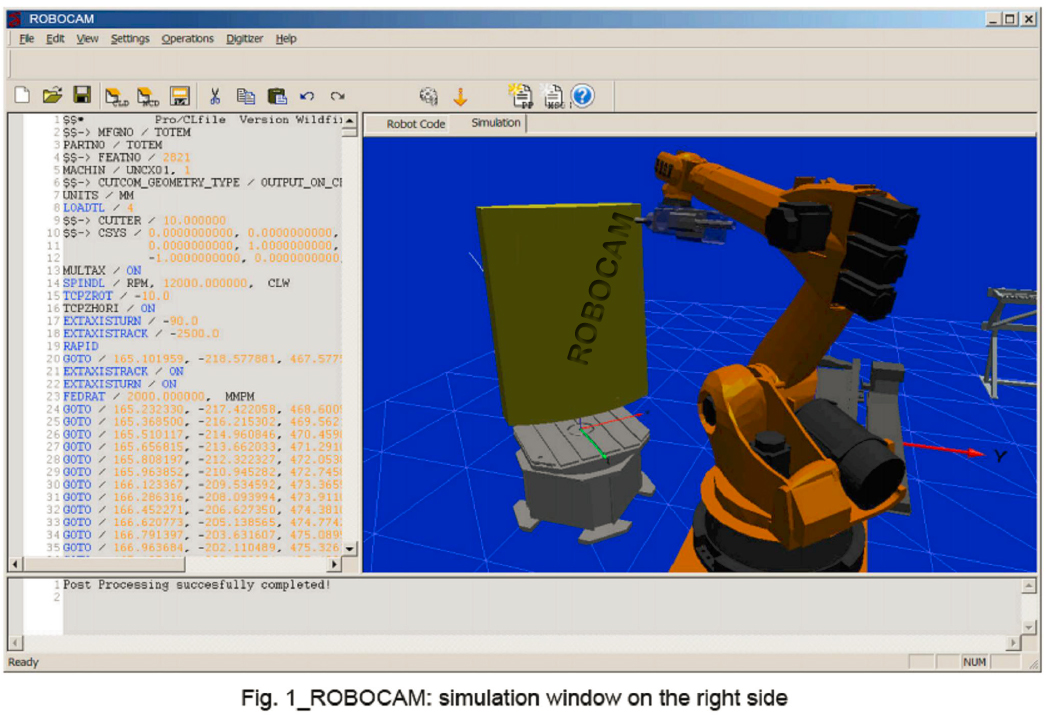Click the 'EXTAXISTRACK / -2500.0' line
The width and height of the screenshot is (1046, 721).
pyautogui.click(x=141, y=334)
